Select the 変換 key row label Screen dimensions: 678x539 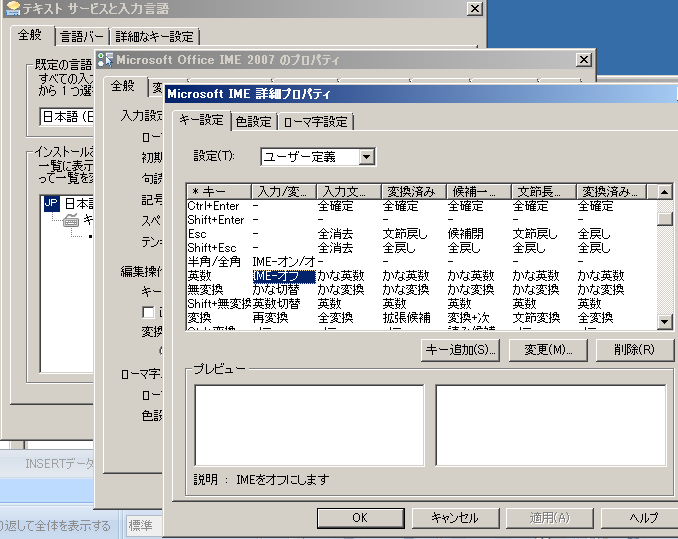point(200,318)
